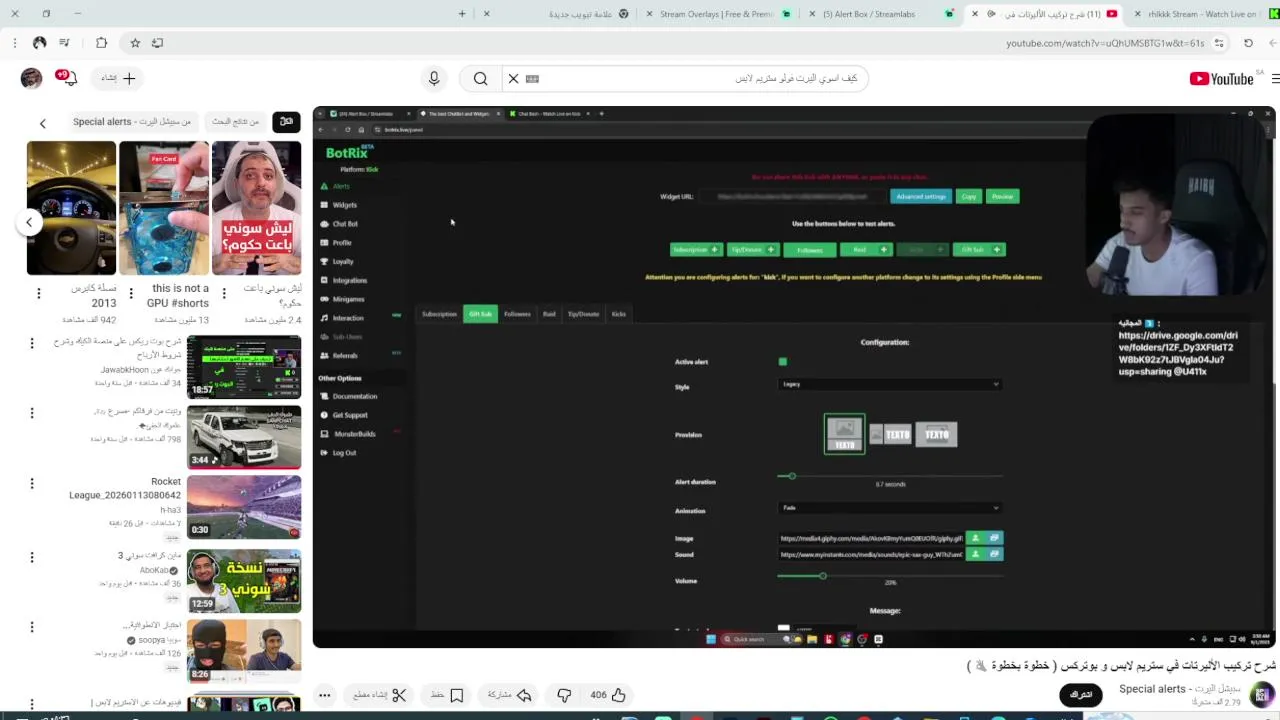
Task: Clear the YouTube search query
Action: tap(513, 78)
